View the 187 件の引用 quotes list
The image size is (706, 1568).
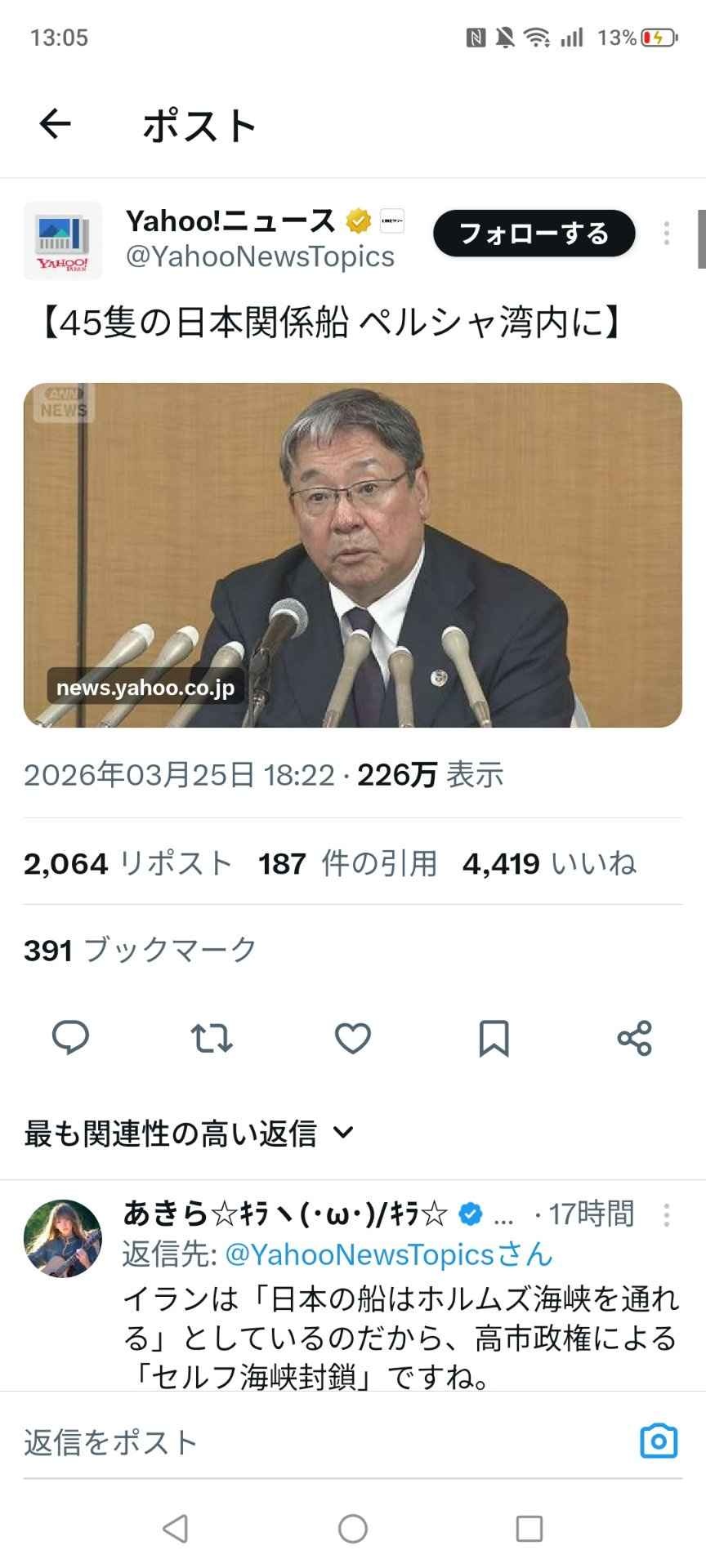click(x=348, y=863)
